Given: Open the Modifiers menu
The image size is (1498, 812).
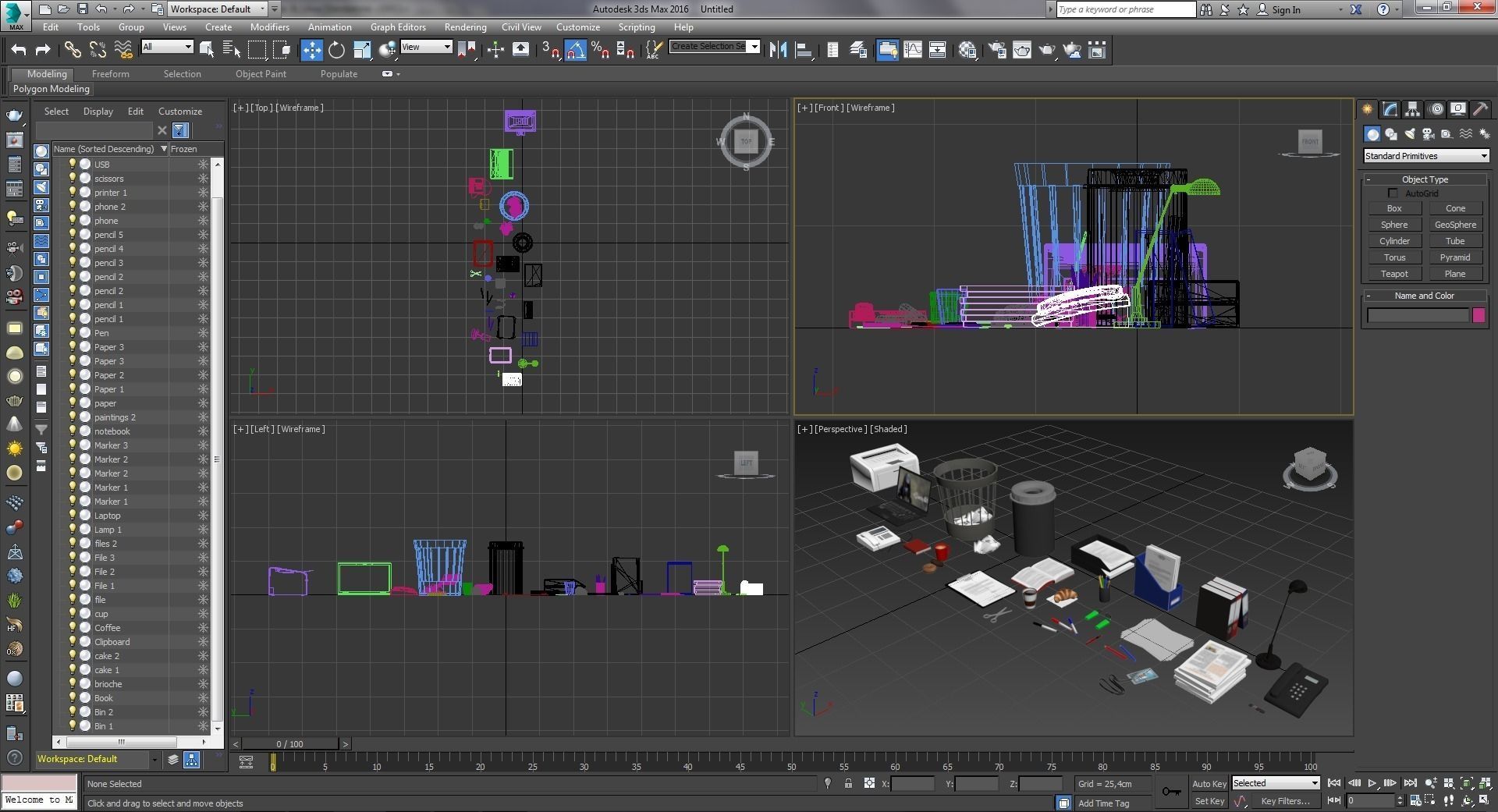Looking at the screenshot, I should pos(269,27).
